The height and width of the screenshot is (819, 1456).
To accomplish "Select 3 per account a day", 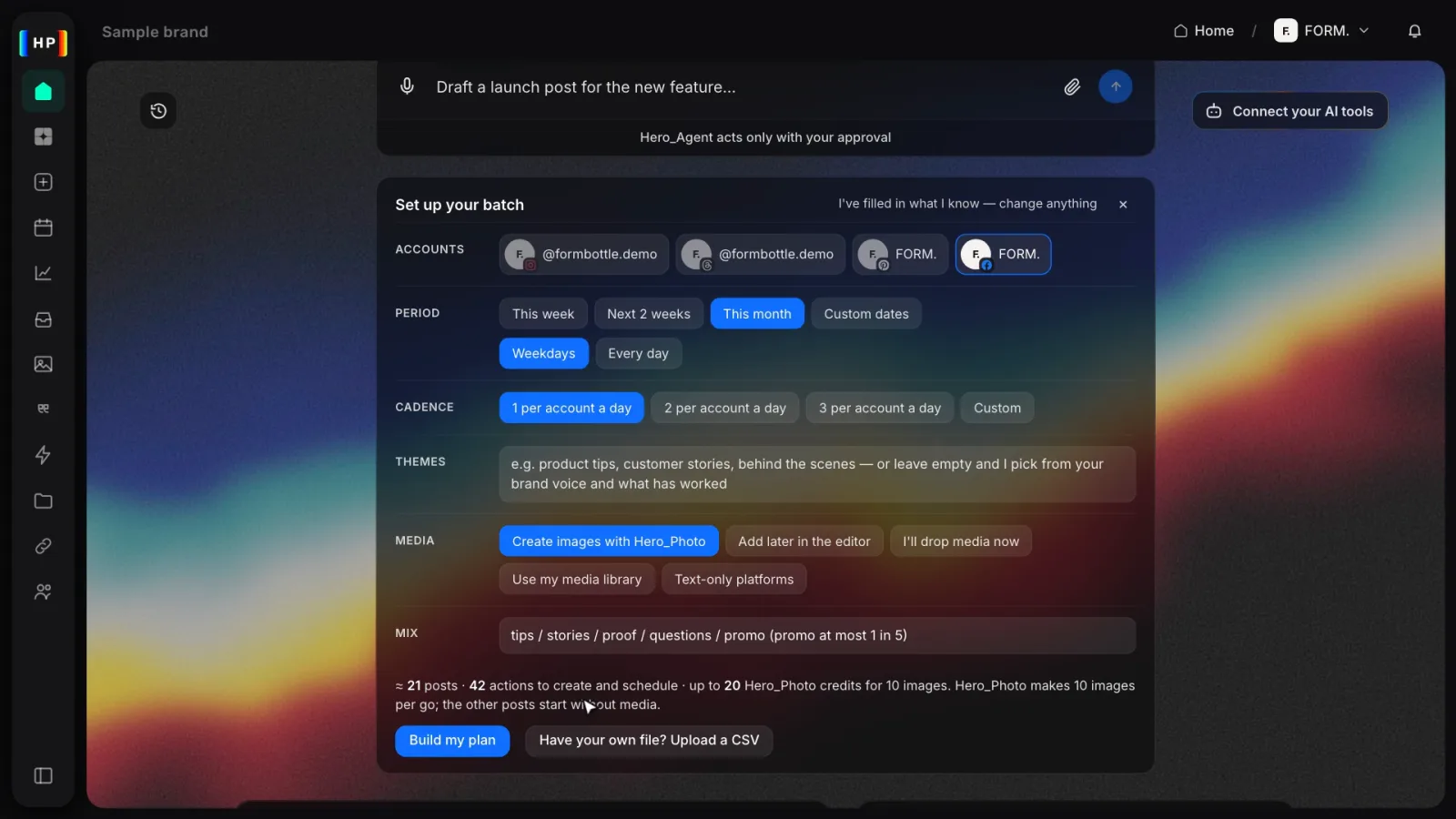I will pos(880,408).
